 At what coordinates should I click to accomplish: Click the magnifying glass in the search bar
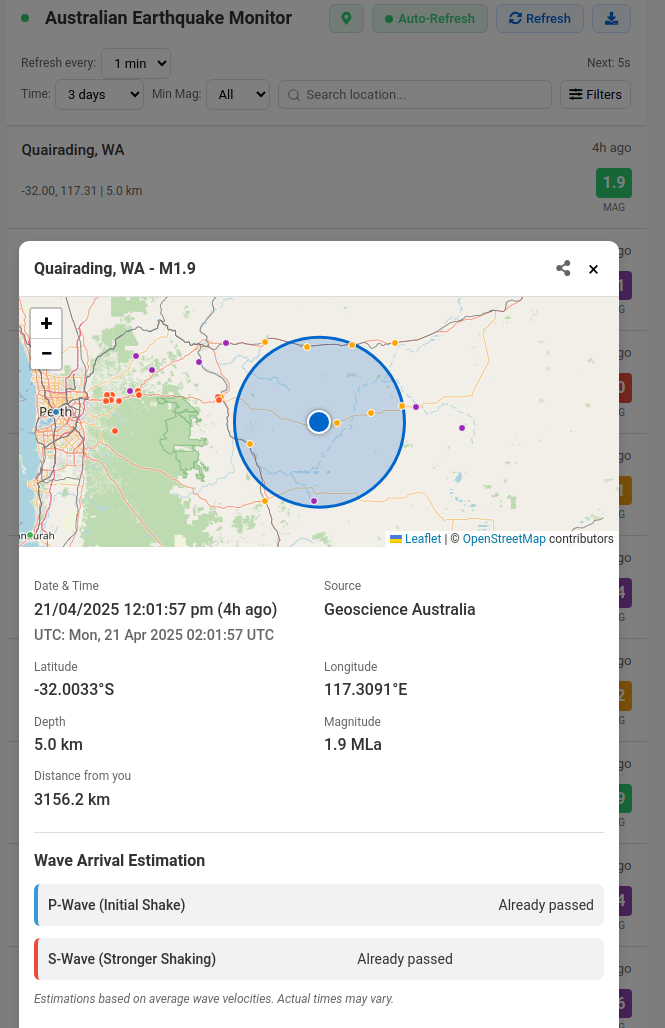click(293, 94)
